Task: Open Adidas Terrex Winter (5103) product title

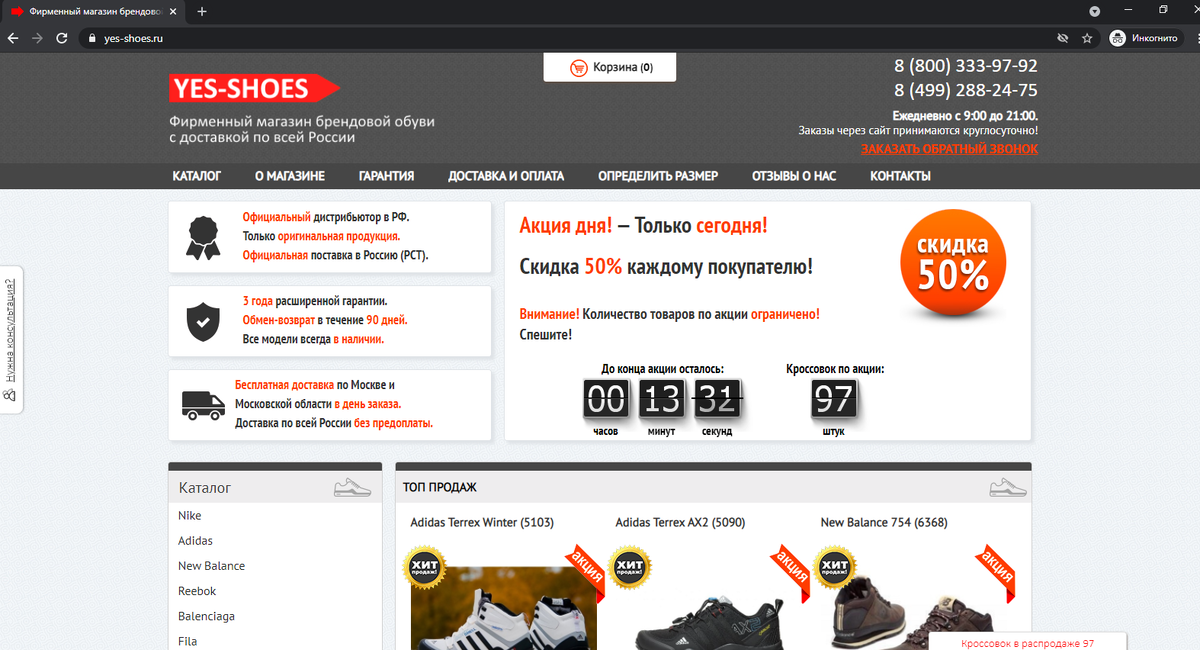Action: tap(482, 523)
